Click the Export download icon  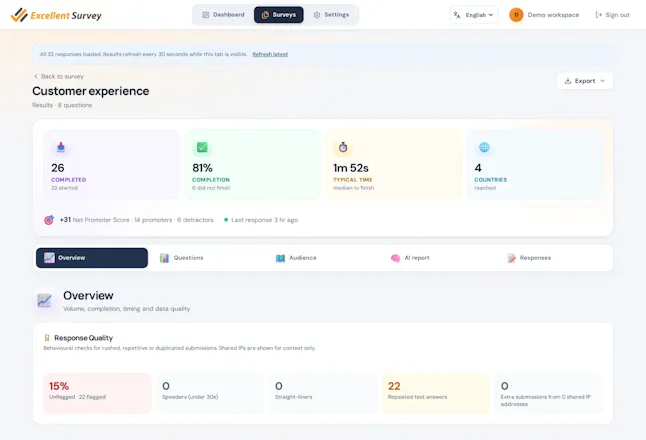coord(568,81)
